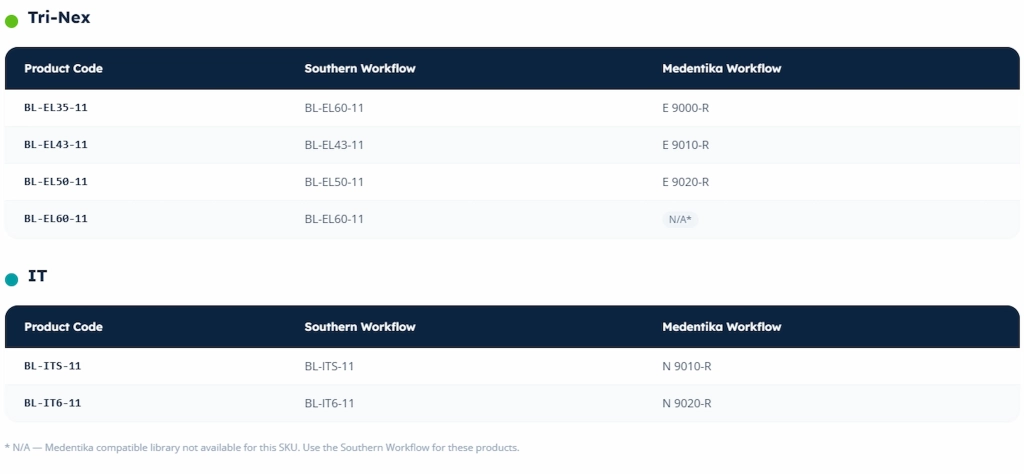Screen dimensions: 1024x474
Task: Select product code BL-ITS-11 in first column
Action: [52, 366]
